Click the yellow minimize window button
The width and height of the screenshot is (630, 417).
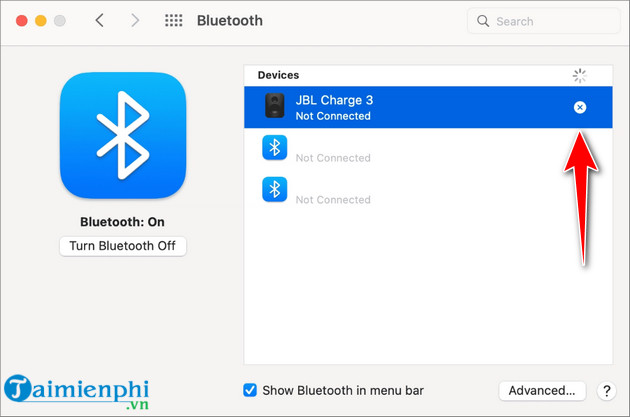pos(41,20)
